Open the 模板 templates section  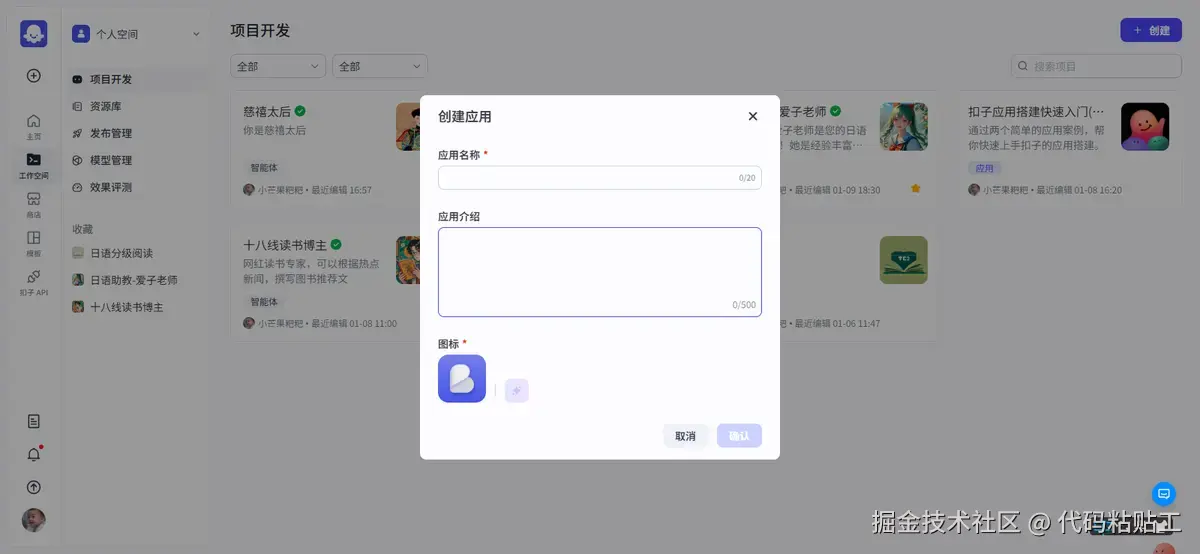pos(33,243)
